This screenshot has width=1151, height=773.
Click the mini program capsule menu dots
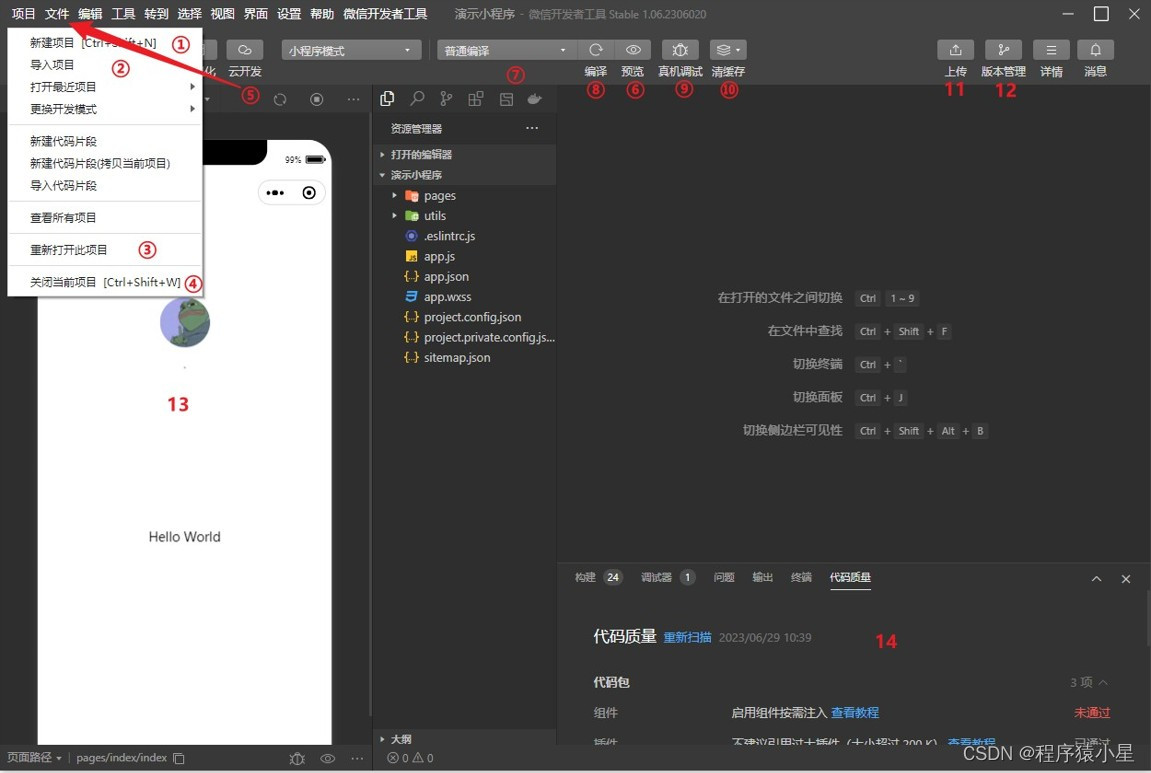coord(275,193)
